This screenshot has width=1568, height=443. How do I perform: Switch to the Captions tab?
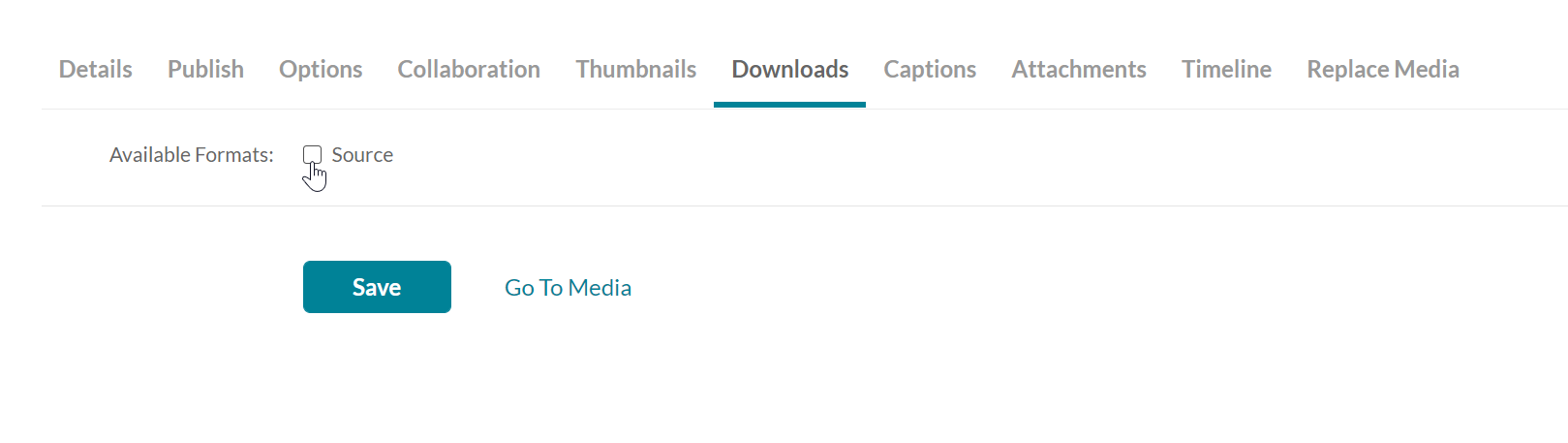(930, 69)
